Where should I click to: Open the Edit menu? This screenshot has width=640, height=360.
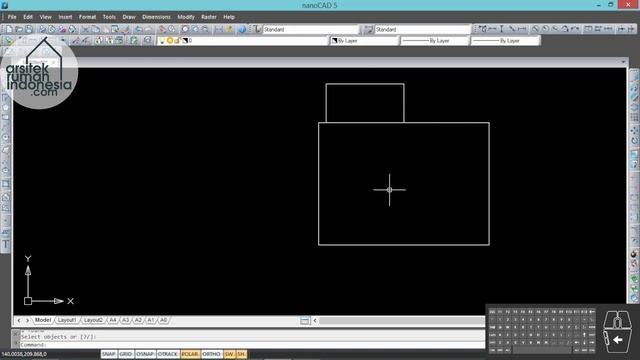[x=28, y=17]
